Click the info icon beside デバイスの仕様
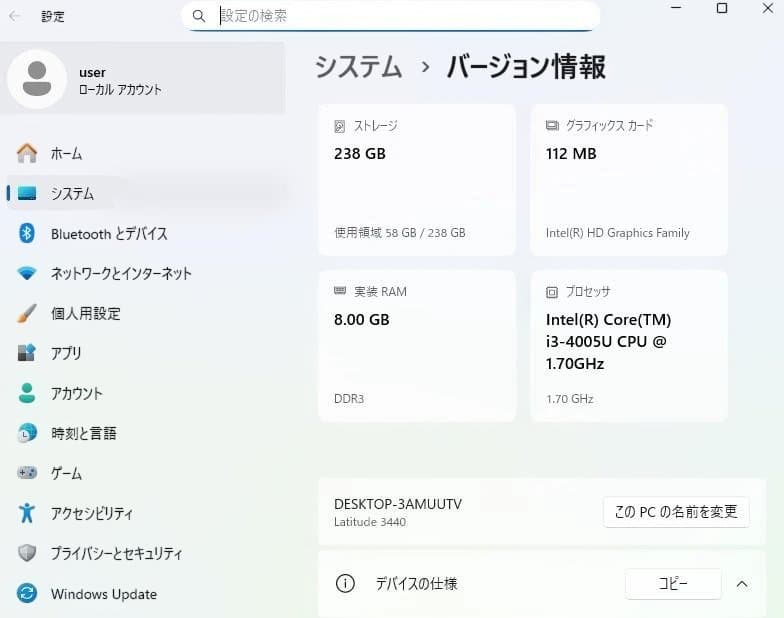This screenshot has height=618, width=784. pyautogui.click(x=345, y=583)
